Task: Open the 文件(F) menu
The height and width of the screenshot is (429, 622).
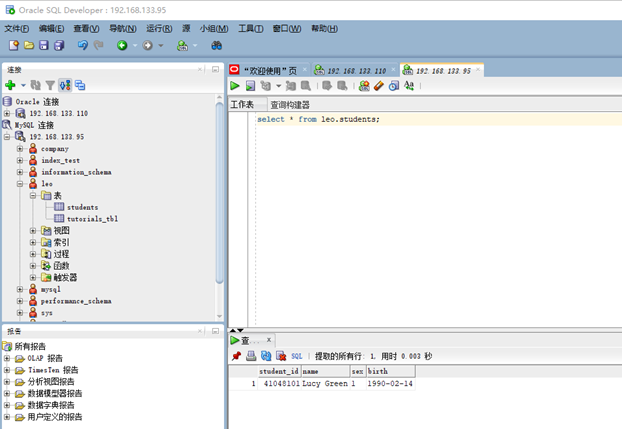Action: click(17, 29)
